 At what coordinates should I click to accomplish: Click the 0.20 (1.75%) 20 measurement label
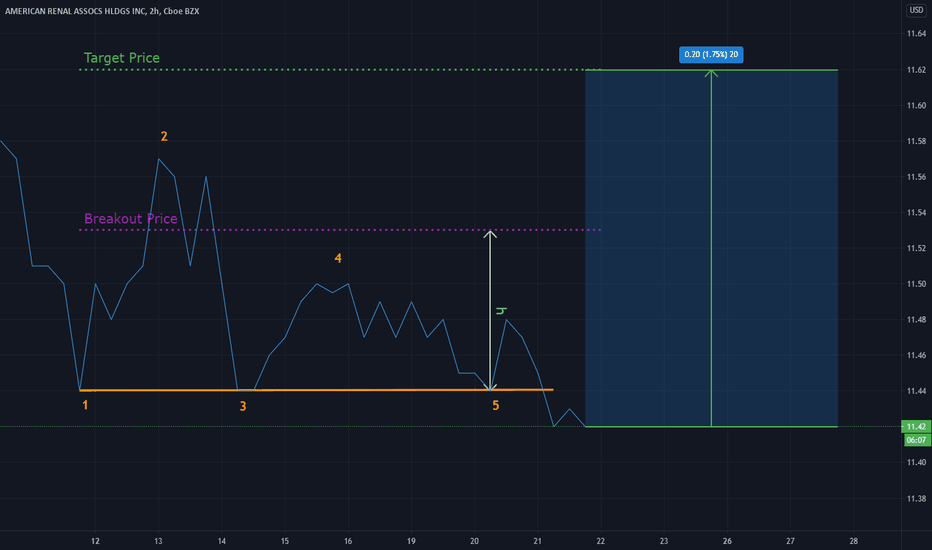(x=711, y=55)
